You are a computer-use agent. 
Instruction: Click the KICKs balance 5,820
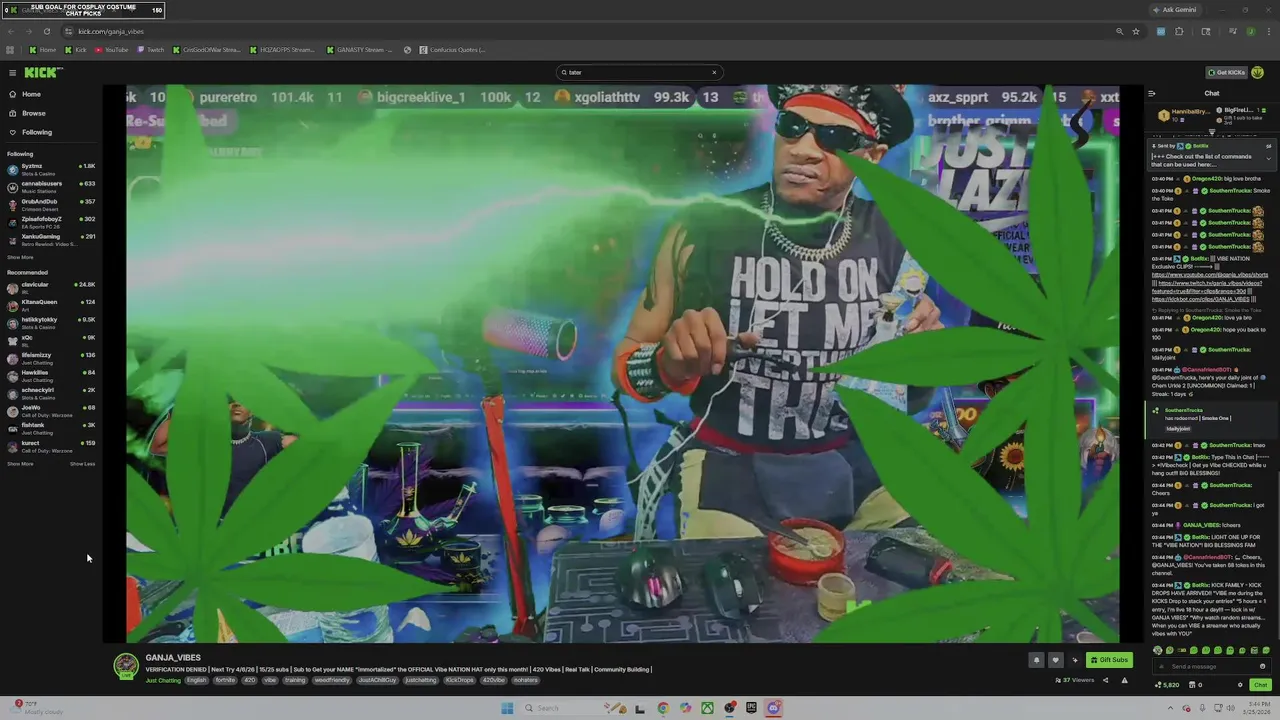point(1168,685)
